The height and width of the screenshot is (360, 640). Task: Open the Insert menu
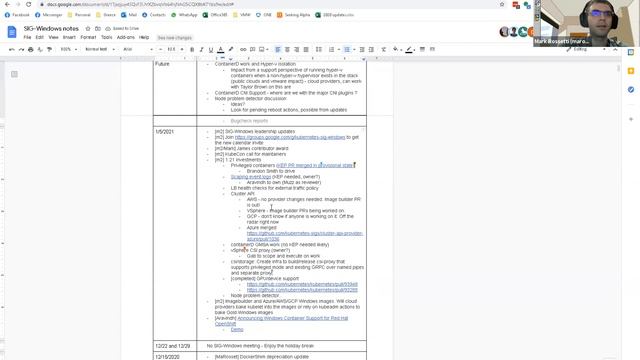tap(69, 38)
